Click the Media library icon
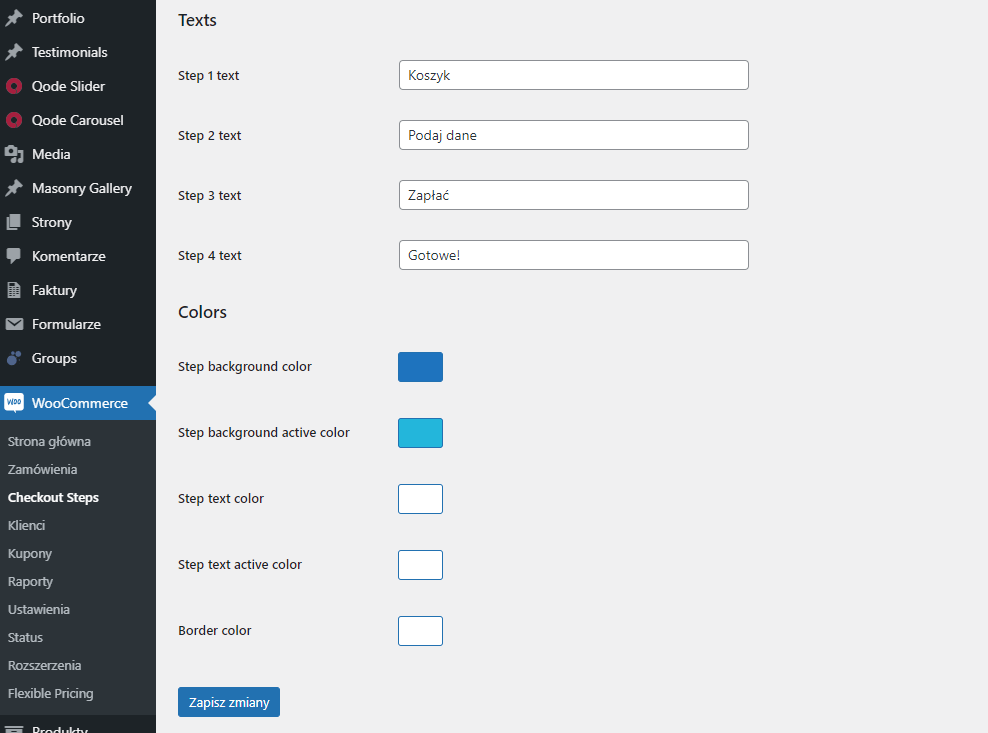 pos(14,154)
